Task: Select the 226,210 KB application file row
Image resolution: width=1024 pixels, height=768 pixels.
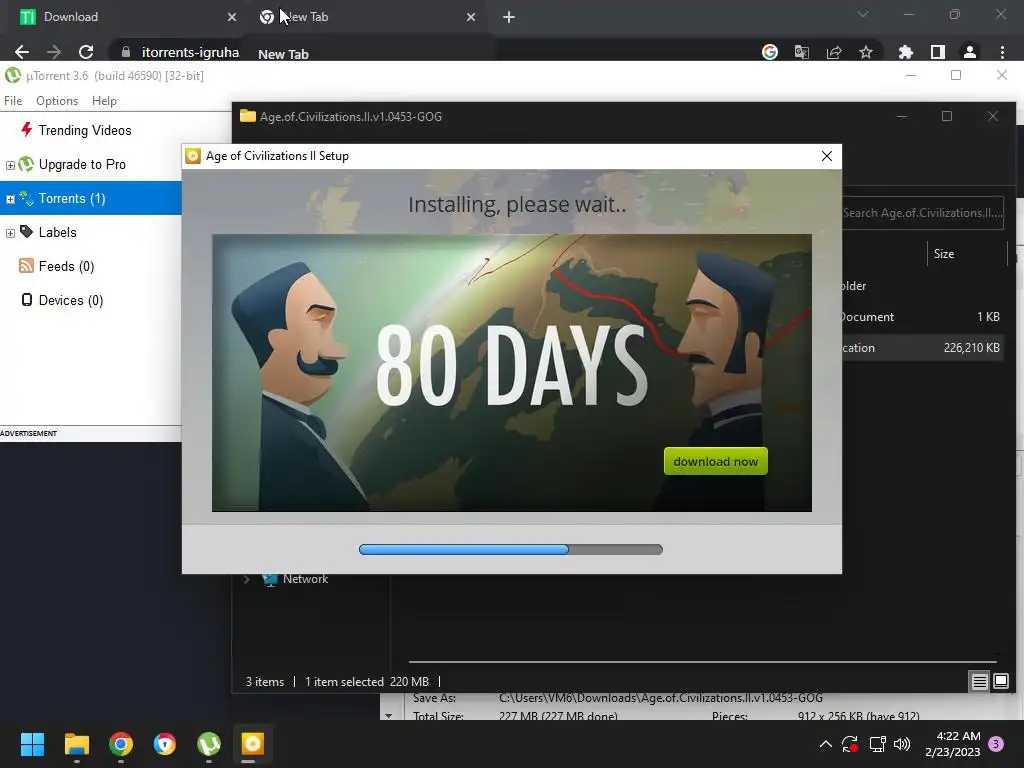Action: [922, 348]
